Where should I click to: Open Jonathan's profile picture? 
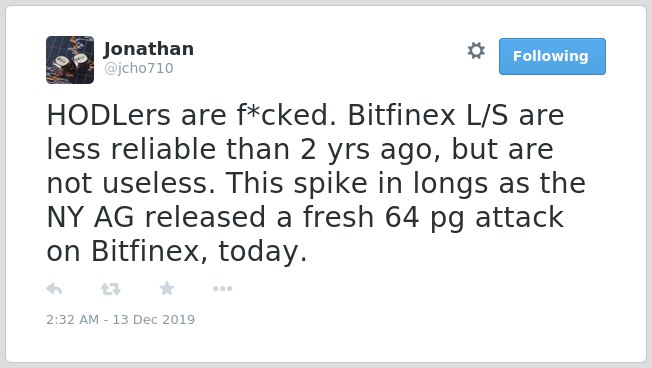70,60
